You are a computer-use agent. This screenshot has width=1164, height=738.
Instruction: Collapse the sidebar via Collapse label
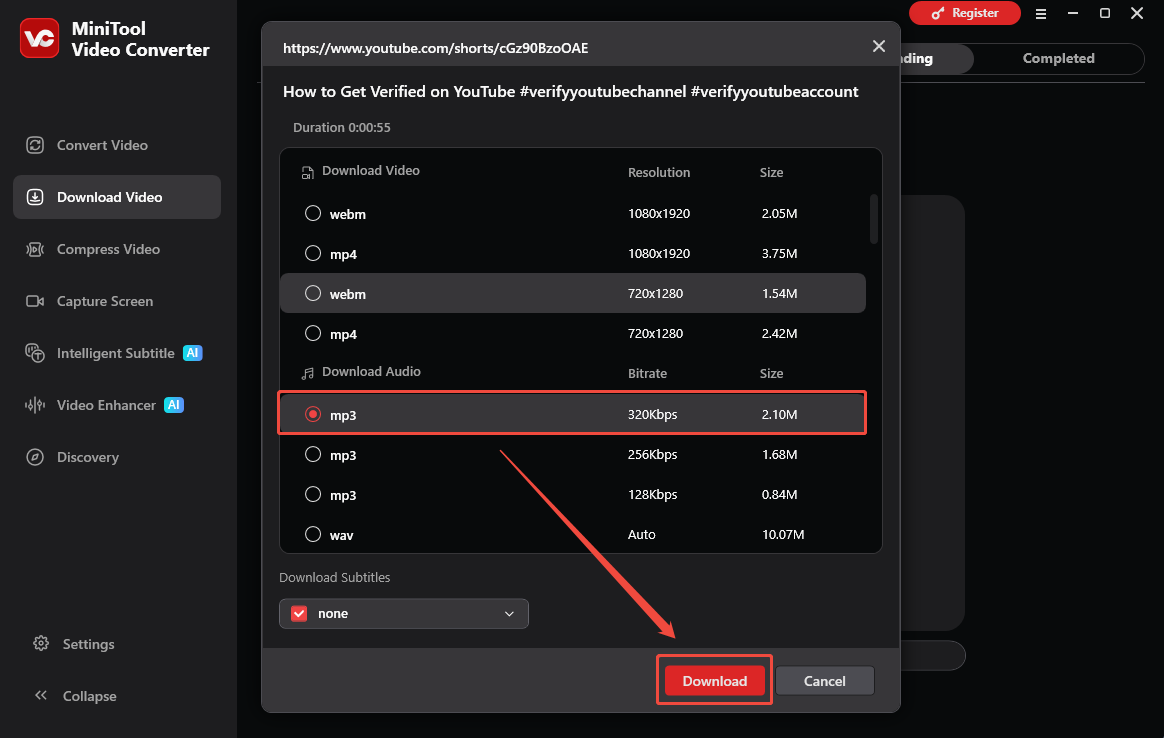[x=89, y=696]
